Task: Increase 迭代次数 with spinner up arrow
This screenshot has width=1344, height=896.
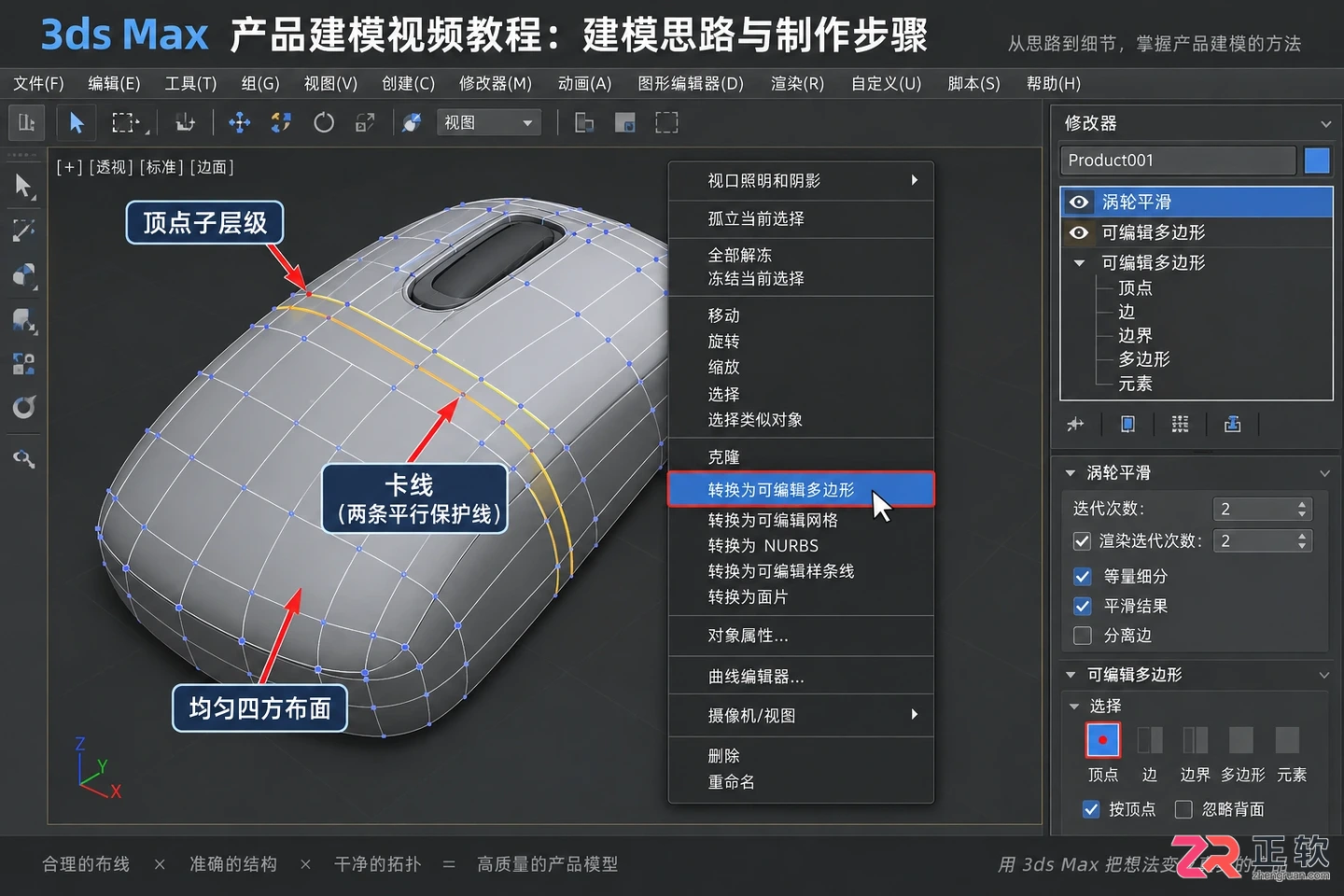Action: click(1302, 504)
